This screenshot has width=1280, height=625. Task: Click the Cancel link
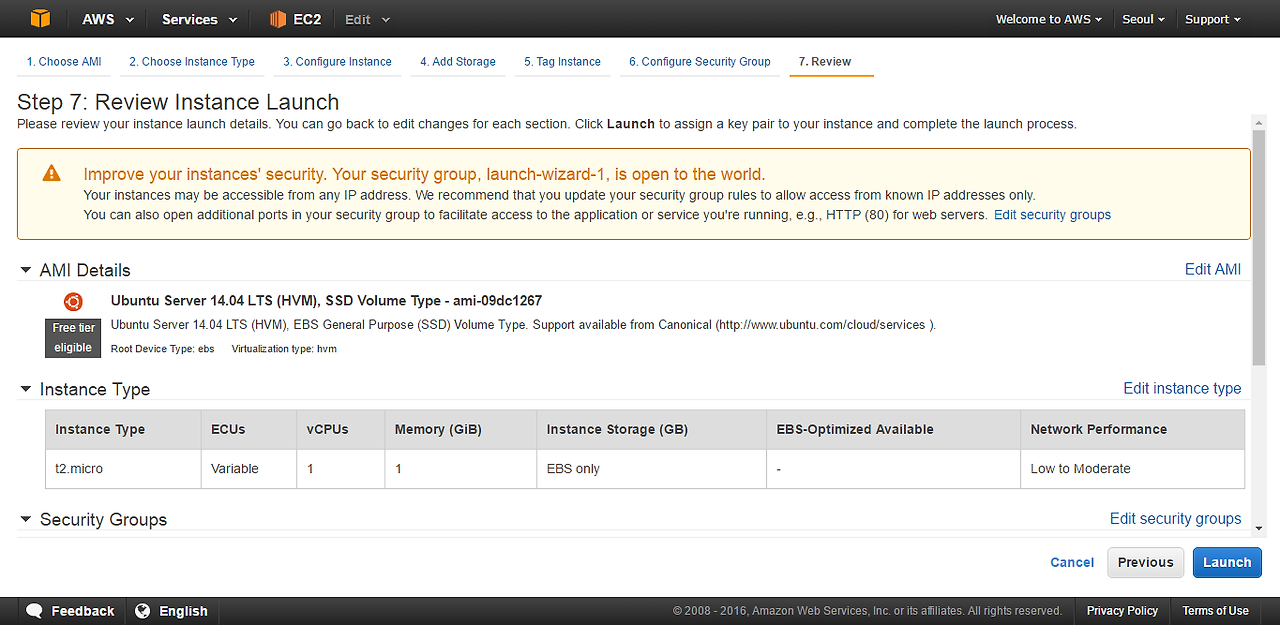point(1072,562)
